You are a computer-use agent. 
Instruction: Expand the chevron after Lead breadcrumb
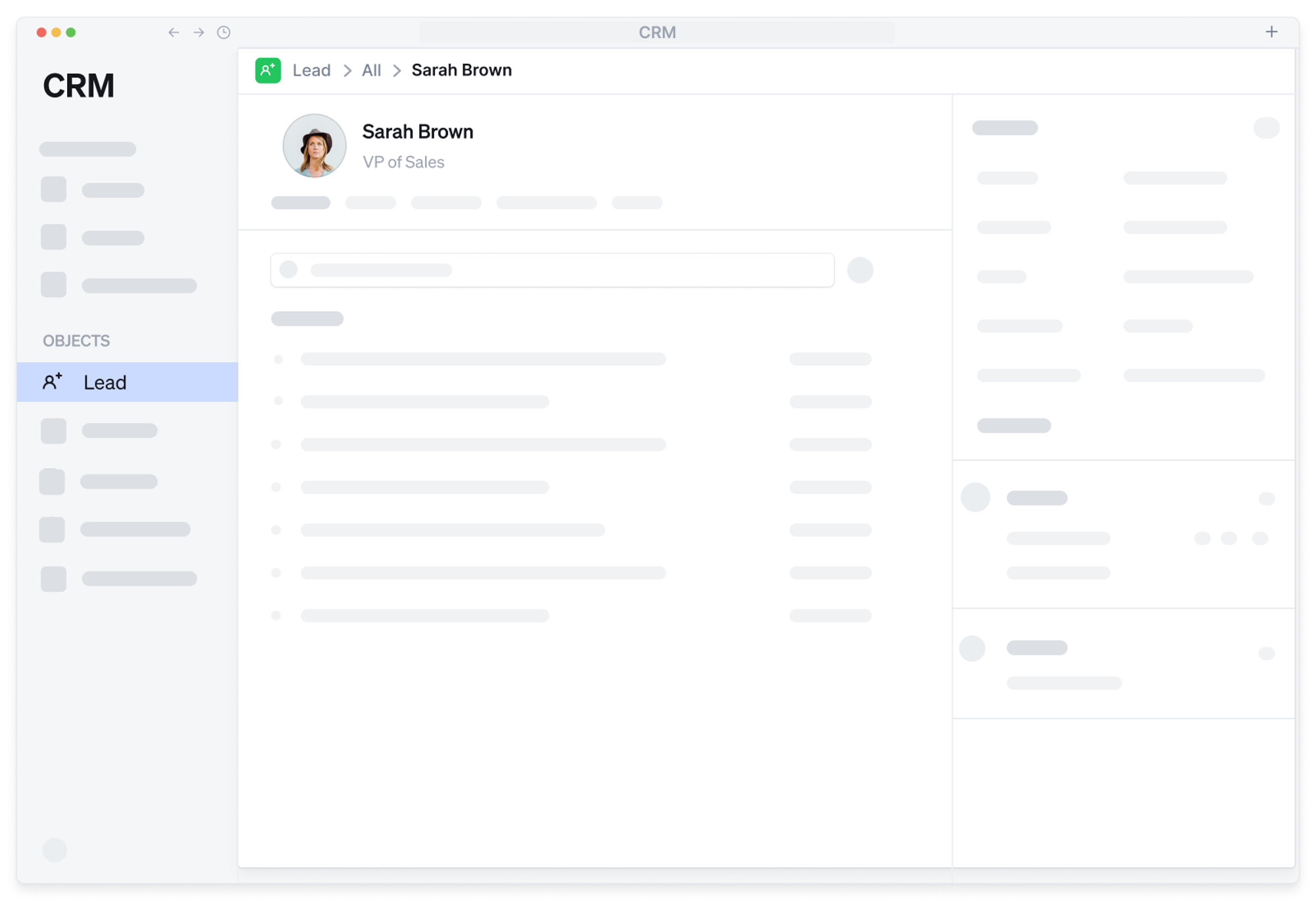point(347,70)
